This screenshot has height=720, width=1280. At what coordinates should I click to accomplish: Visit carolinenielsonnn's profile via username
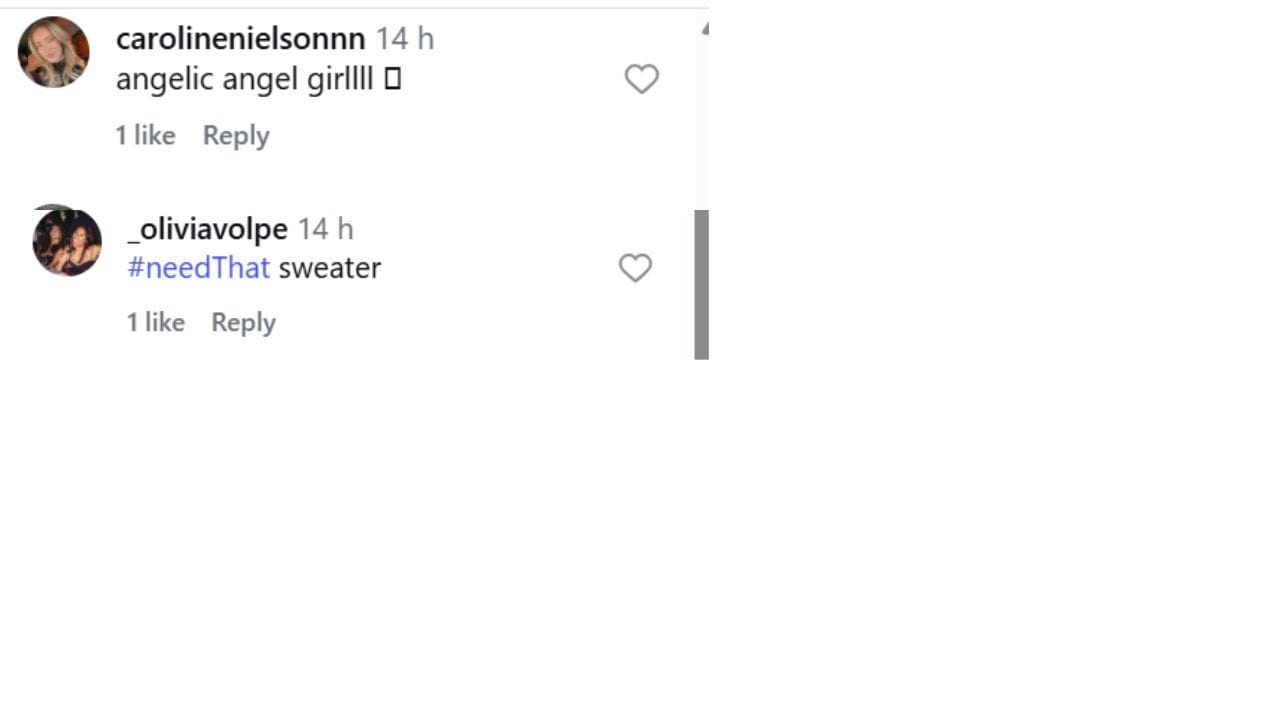(x=240, y=39)
